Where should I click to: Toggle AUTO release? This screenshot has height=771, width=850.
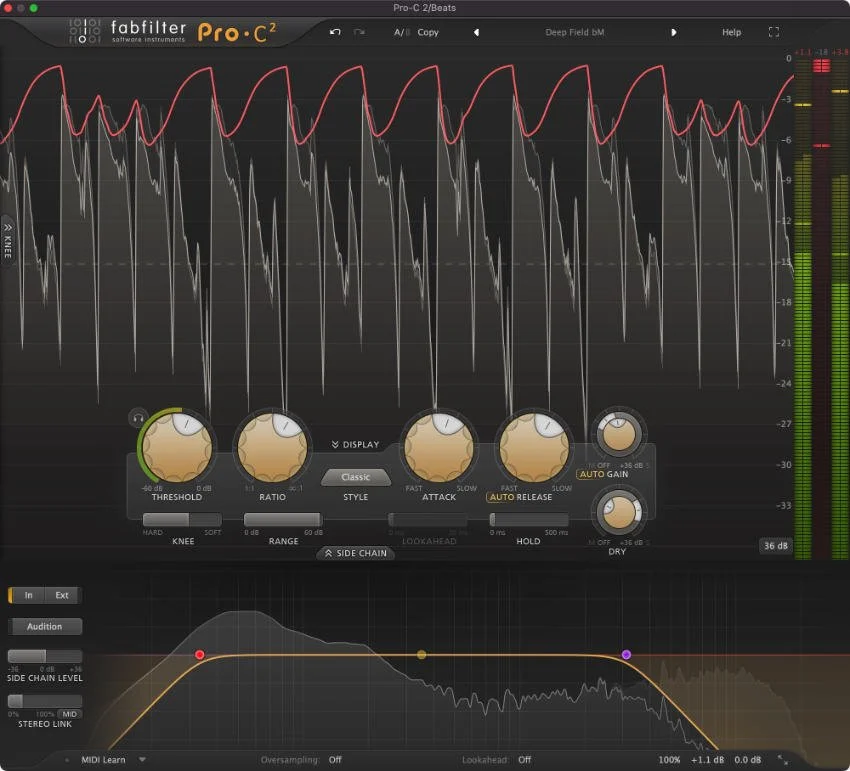tap(502, 497)
